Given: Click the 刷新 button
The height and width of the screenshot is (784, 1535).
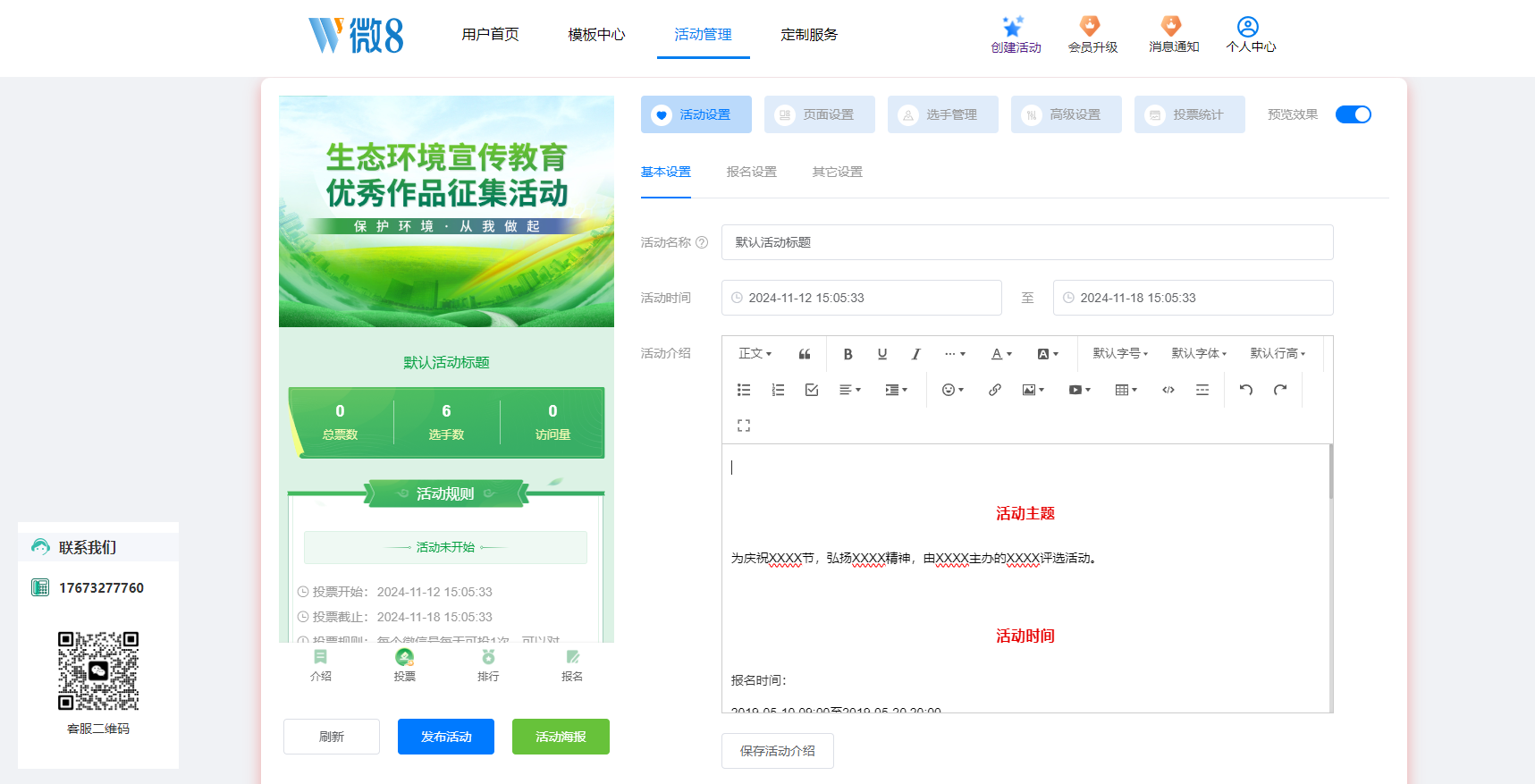Looking at the screenshot, I should 332,737.
